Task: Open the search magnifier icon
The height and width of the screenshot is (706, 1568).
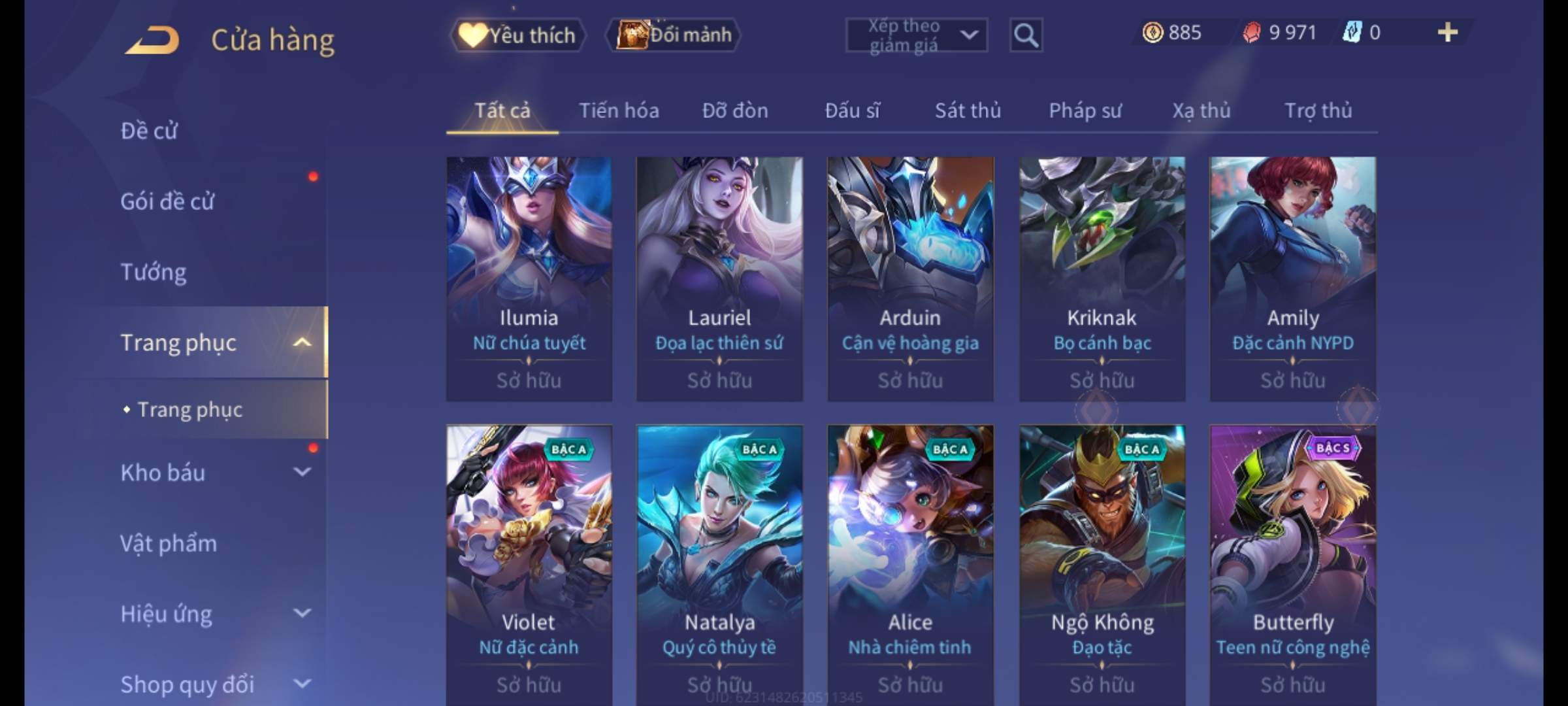Action: coord(1026,35)
